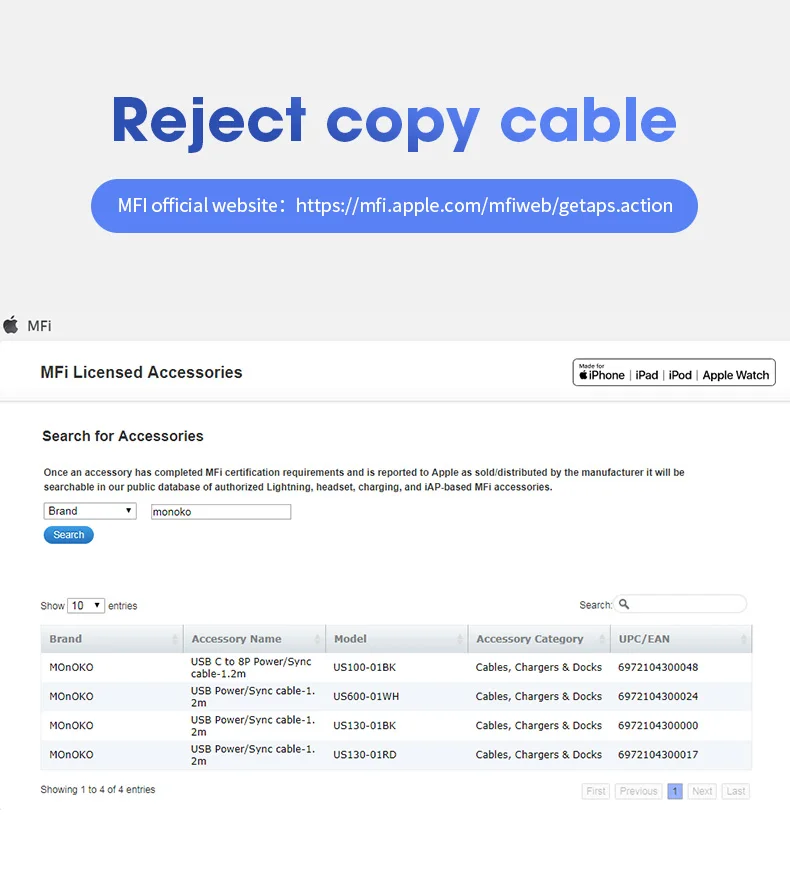Go to page 1 in pagination
This screenshot has height=887, width=790.
(x=675, y=791)
